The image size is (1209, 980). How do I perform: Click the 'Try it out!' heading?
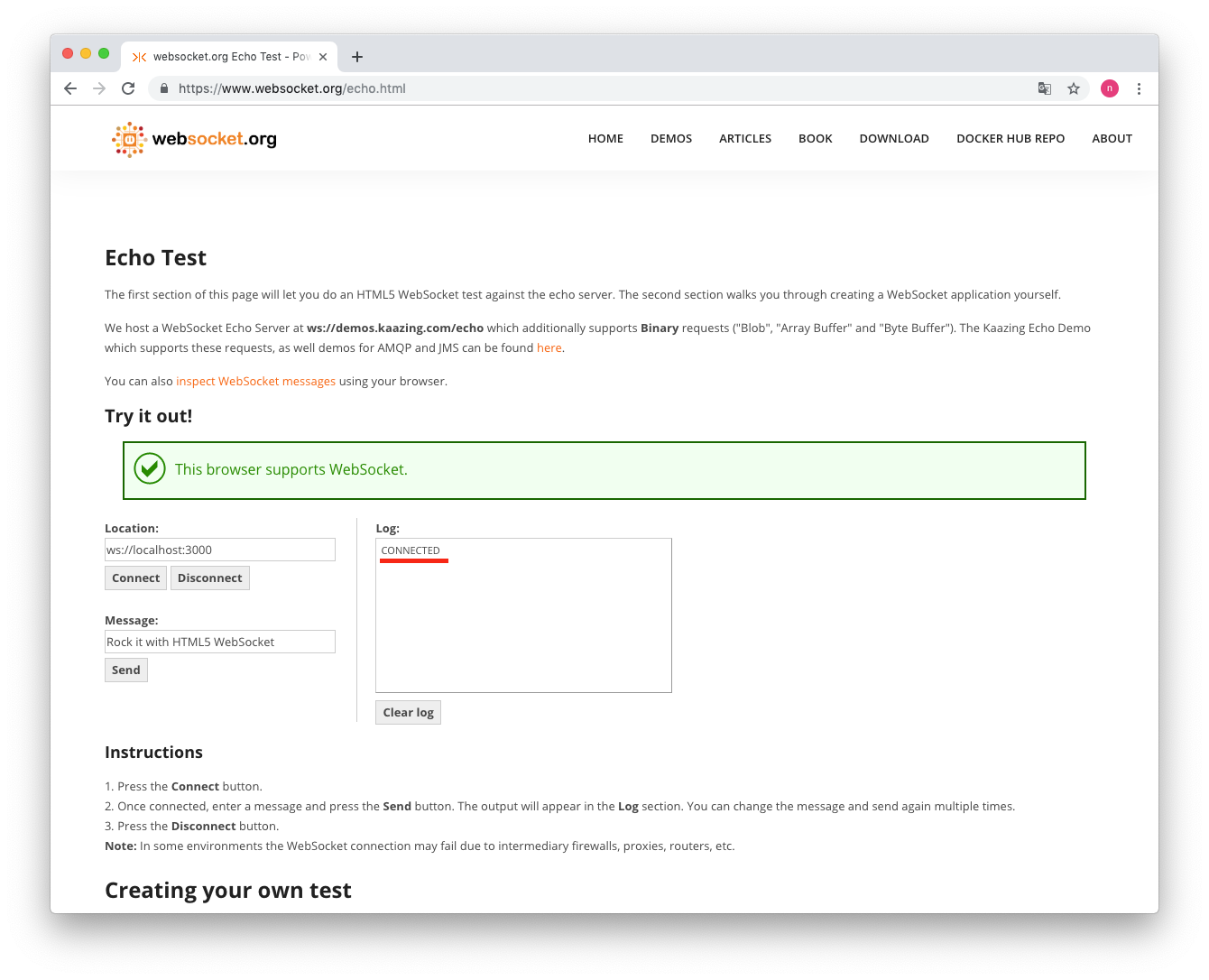[x=149, y=416]
